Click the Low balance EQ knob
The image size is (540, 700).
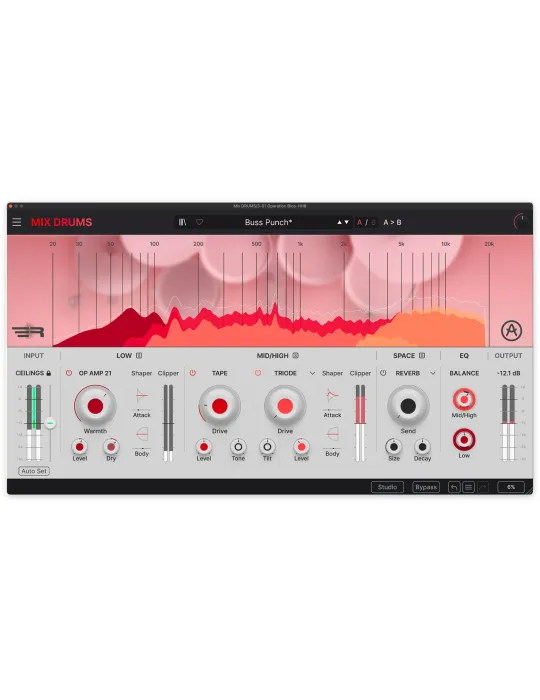point(464,440)
